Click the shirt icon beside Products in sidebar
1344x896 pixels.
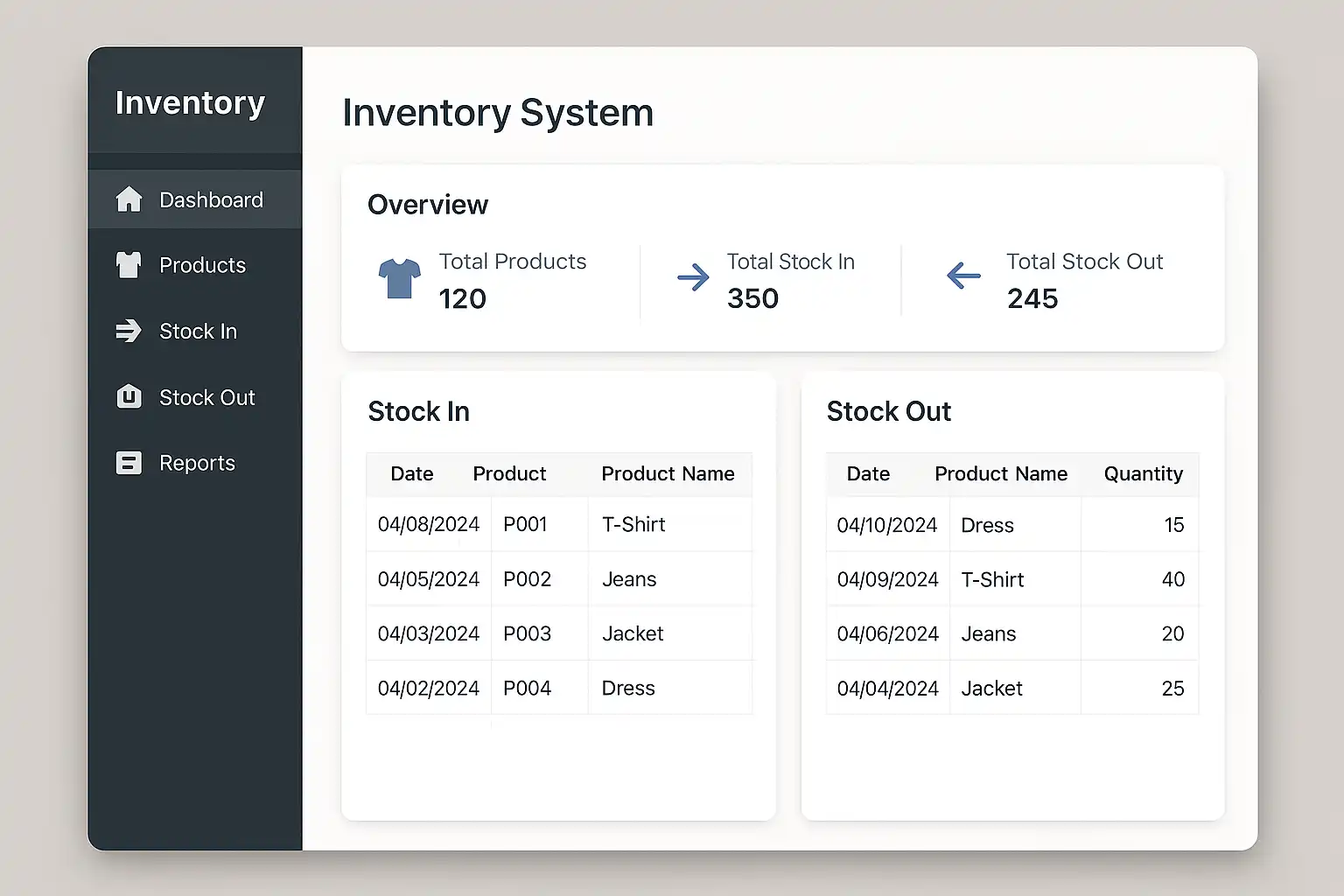[x=129, y=265]
